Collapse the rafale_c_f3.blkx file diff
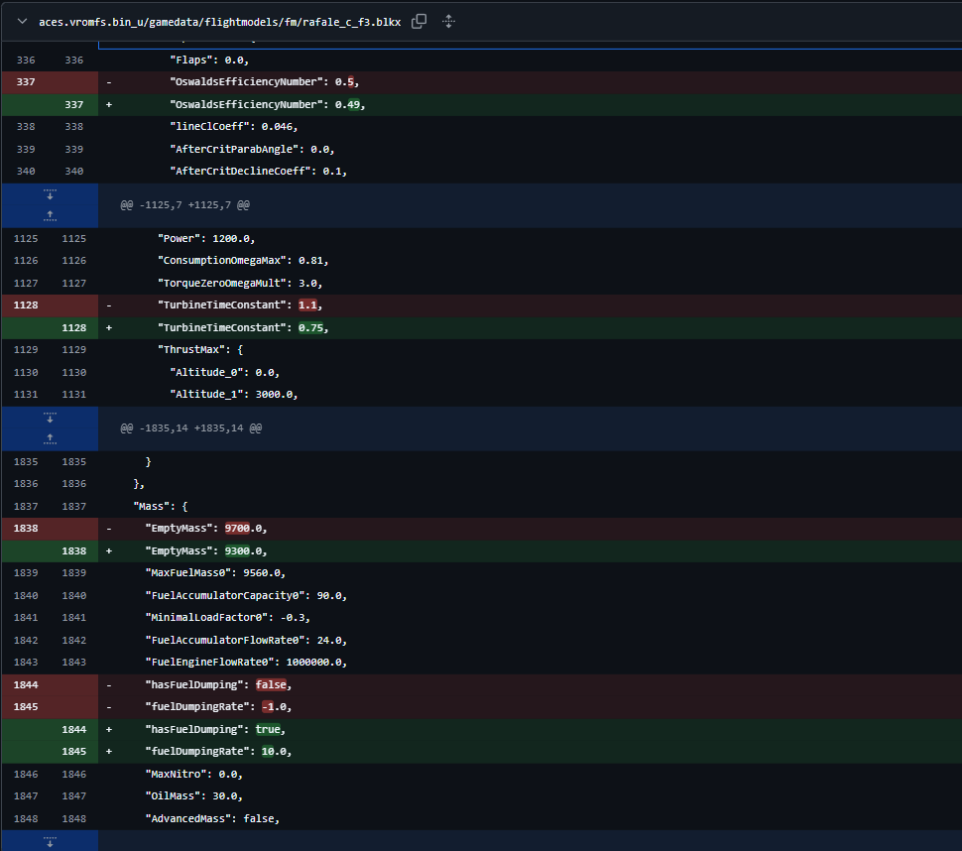Screen dimensions: 962x851 click(x=22, y=21)
